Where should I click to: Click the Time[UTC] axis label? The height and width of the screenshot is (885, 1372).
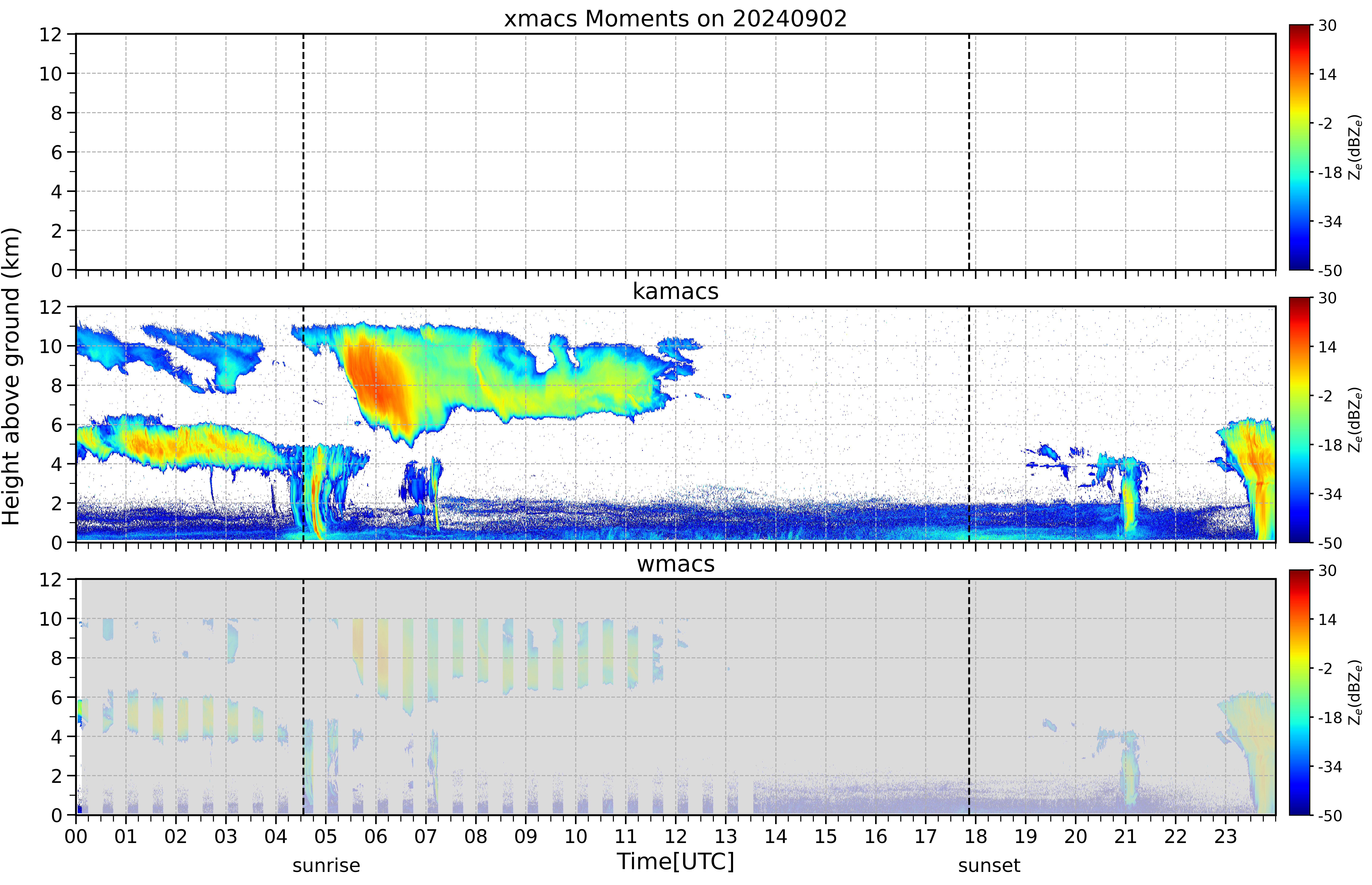(675, 861)
